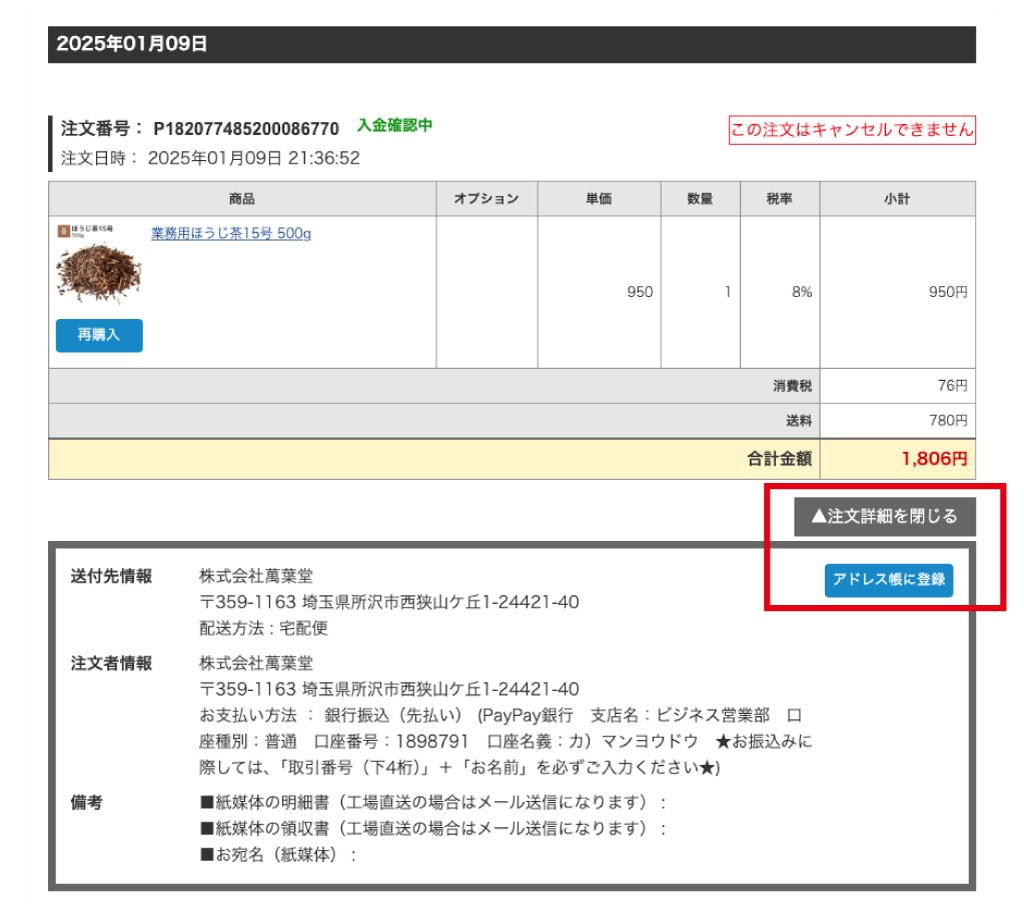The image size is (1024, 916).
Task: Click the 2025年01月09日 date header bar
Action: tap(512, 44)
